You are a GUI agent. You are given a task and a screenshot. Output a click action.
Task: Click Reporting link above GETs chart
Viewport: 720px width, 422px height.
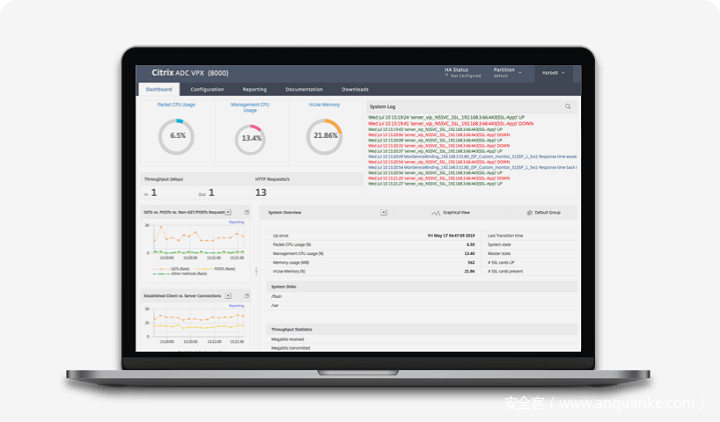pyautogui.click(x=237, y=222)
